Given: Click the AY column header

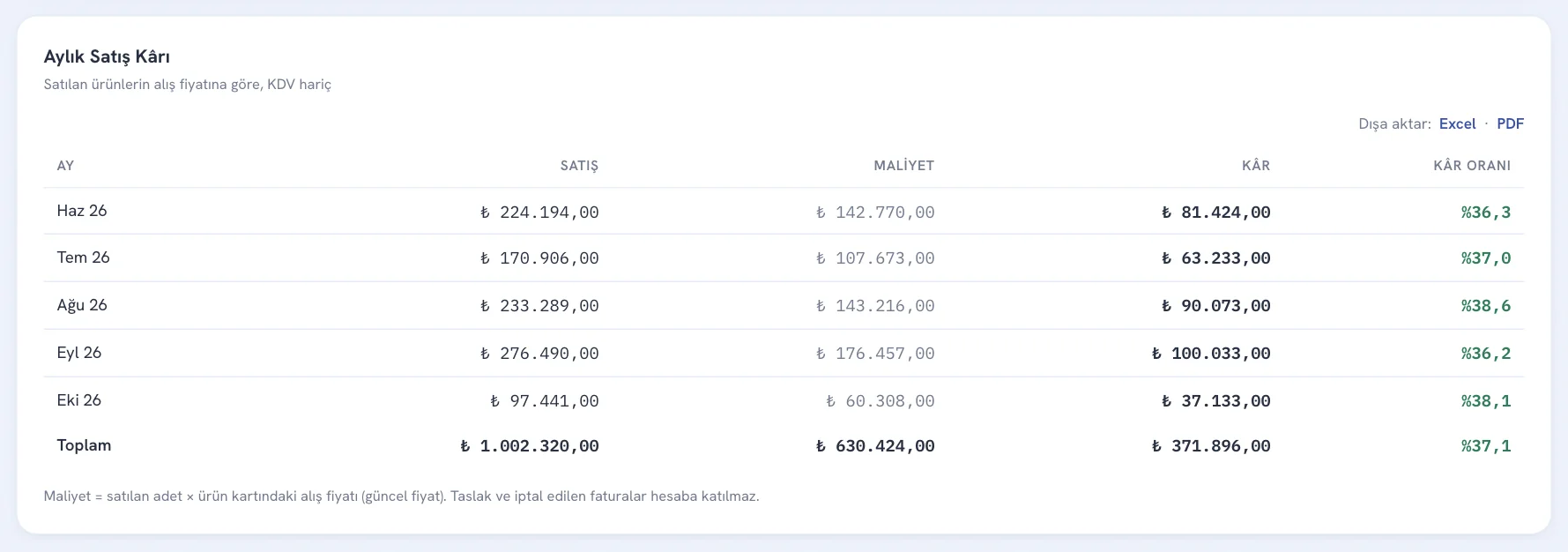Looking at the screenshot, I should [x=65, y=166].
